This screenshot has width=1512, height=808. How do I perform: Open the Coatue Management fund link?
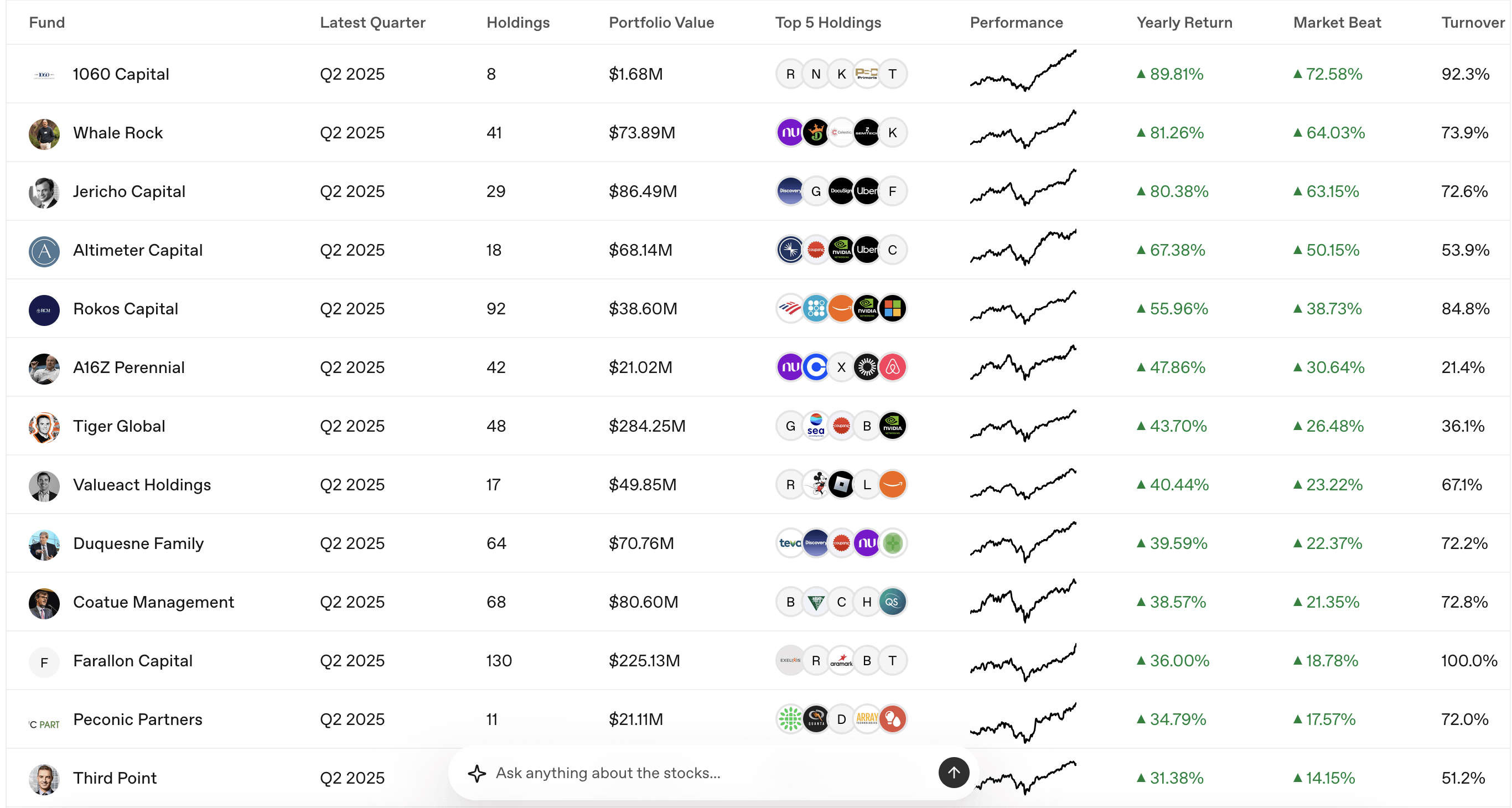[x=153, y=602]
